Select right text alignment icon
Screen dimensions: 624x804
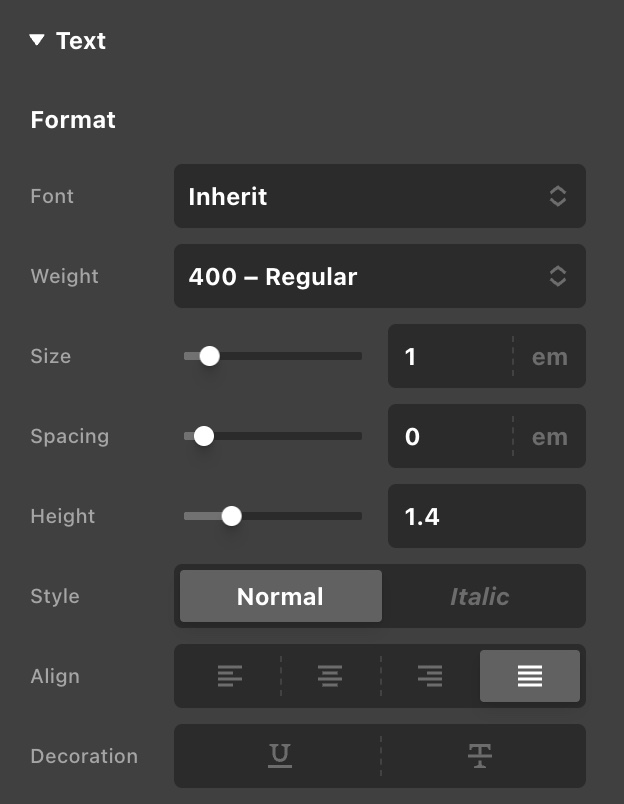coord(430,677)
